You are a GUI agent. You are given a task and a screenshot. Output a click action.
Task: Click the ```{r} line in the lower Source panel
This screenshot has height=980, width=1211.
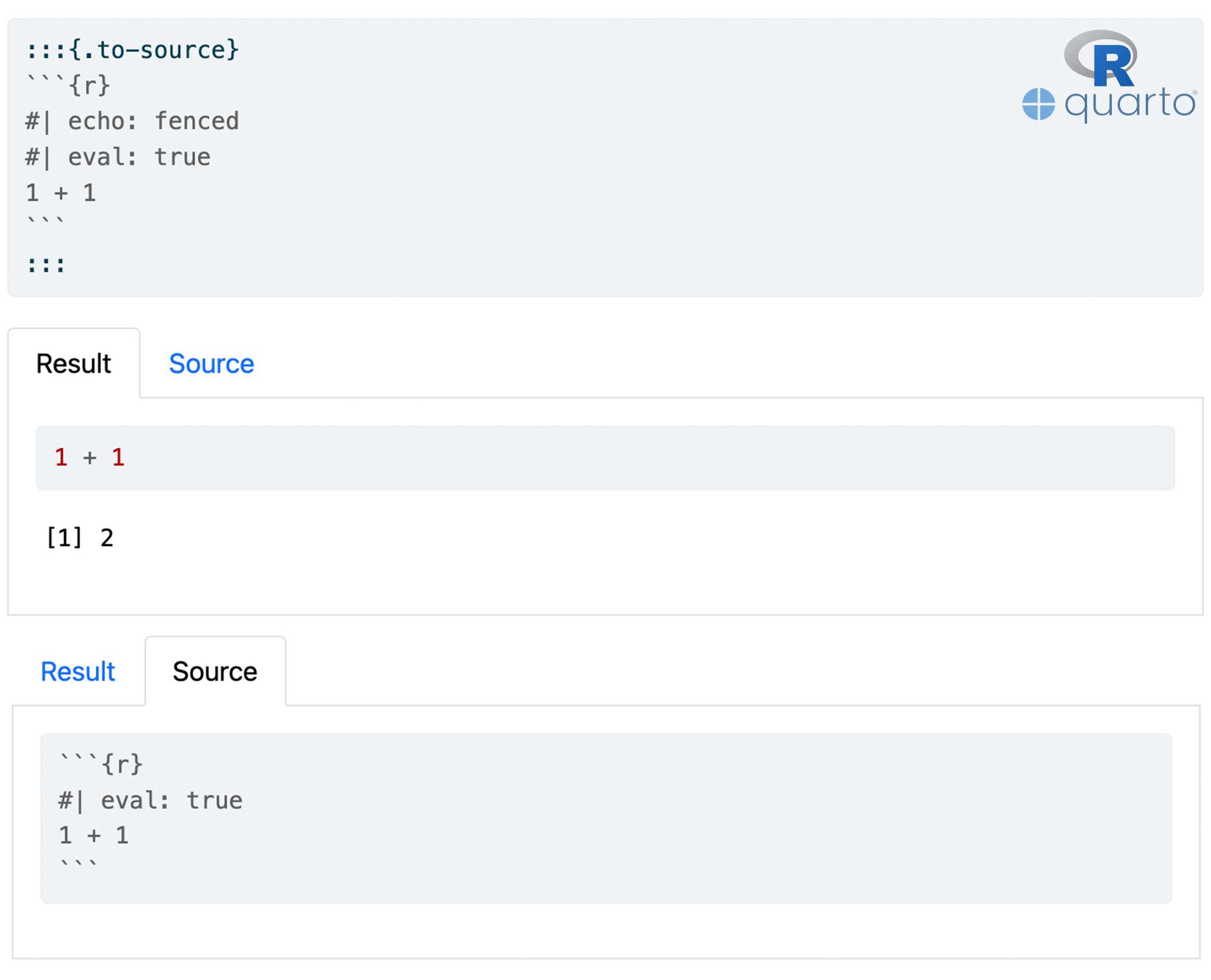(101, 764)
